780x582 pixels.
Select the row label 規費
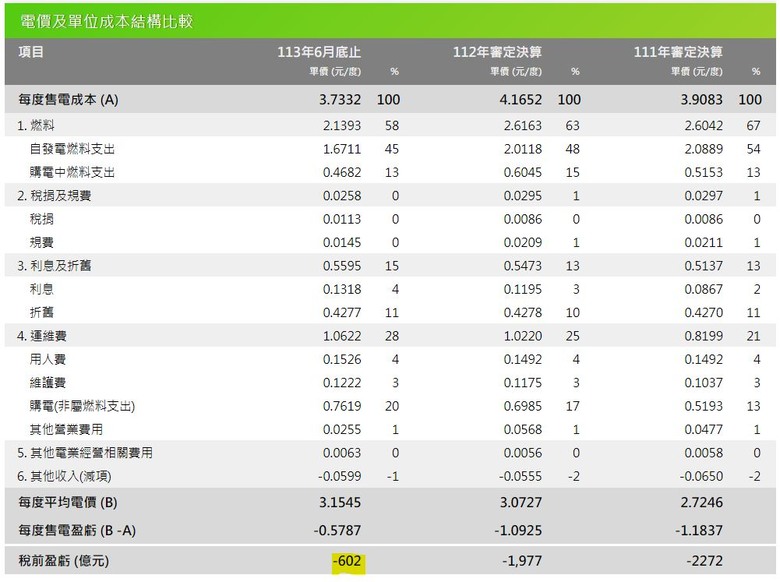(41, 242)
